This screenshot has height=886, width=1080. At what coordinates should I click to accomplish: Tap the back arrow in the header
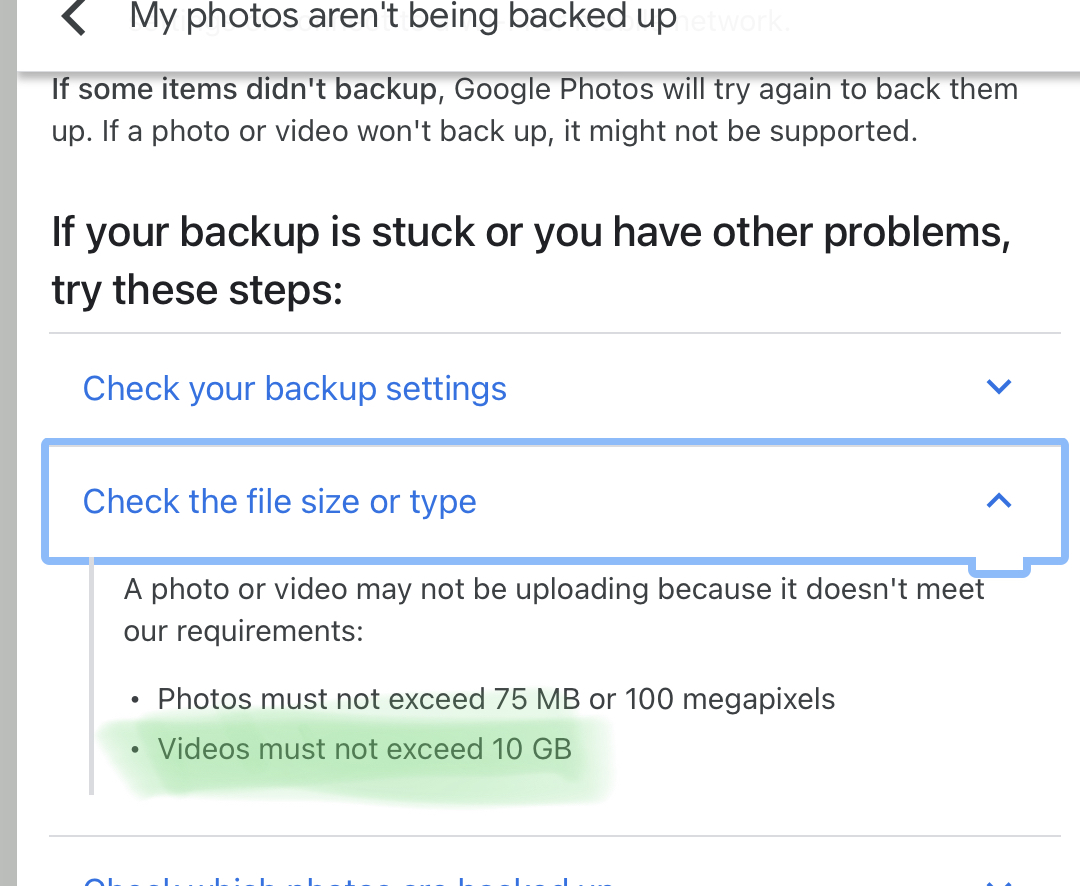point(74,18)
